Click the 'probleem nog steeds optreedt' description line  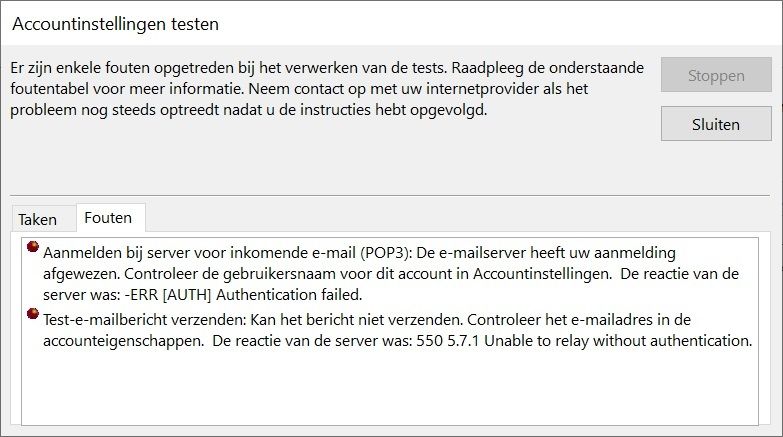pyautogui.click(x=248, y=110)
